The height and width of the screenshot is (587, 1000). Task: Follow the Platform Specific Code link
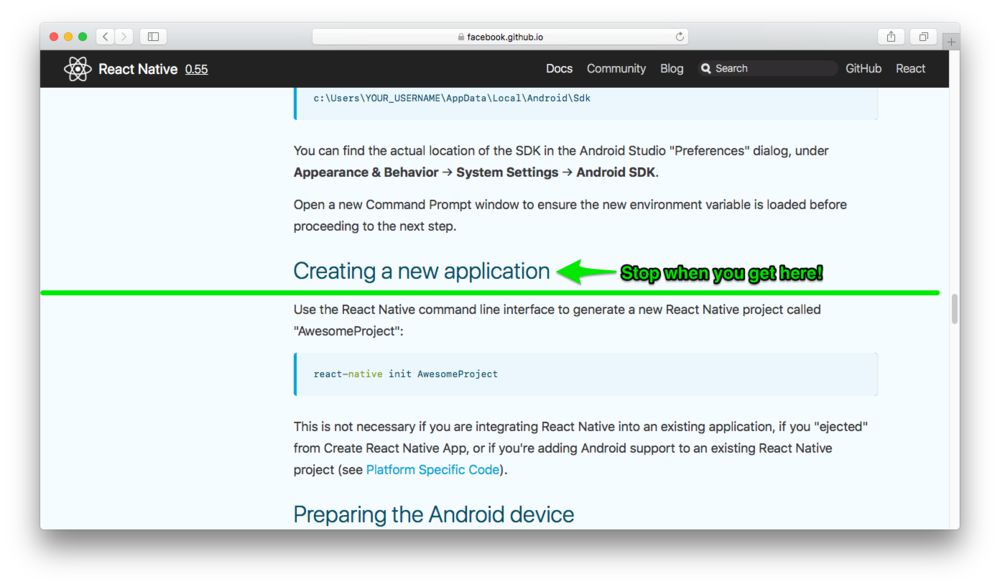(432, 470)
